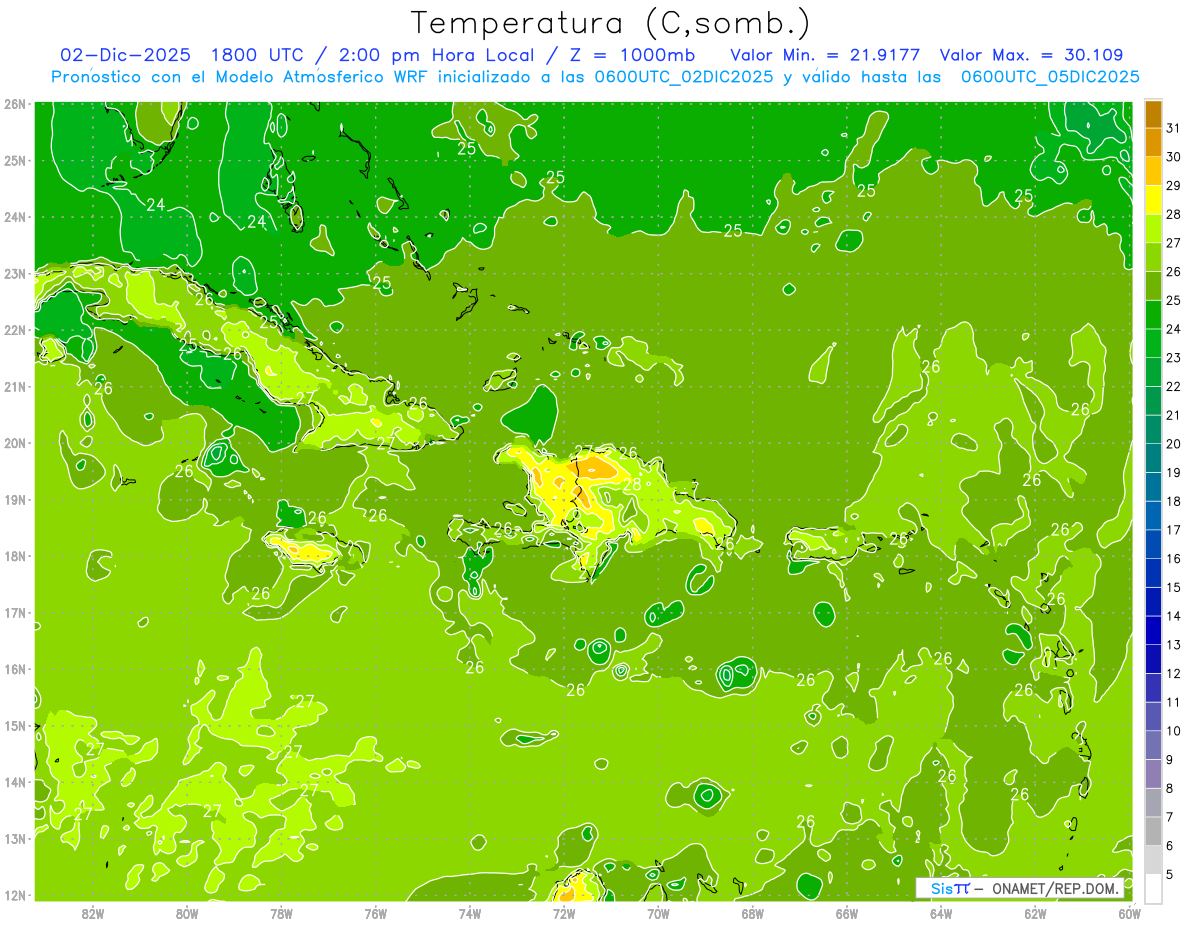The width and height of the screenshot is (1200, 927).
Task: Click the '0600UTC_05DIC2025' valid-until text
Action: coord(1050,77)
